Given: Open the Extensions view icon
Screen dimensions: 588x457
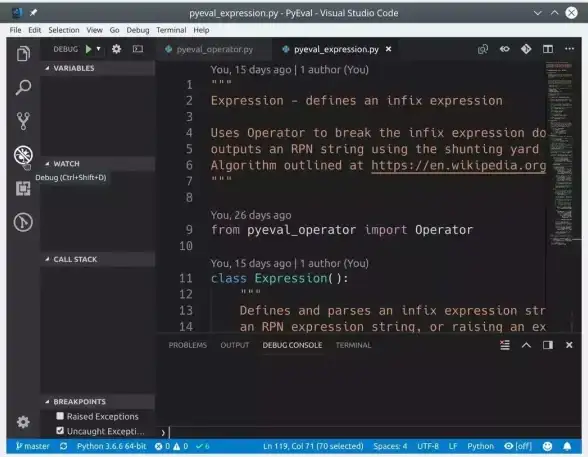Looking at the screenshot, I should tap(23, 188).
